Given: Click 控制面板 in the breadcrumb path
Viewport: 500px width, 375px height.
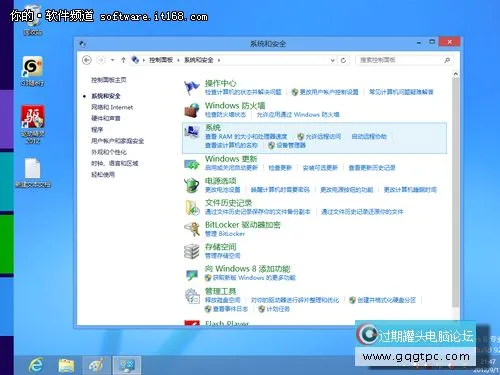Looking at the screenshot, I should click(x=161, y=60).
